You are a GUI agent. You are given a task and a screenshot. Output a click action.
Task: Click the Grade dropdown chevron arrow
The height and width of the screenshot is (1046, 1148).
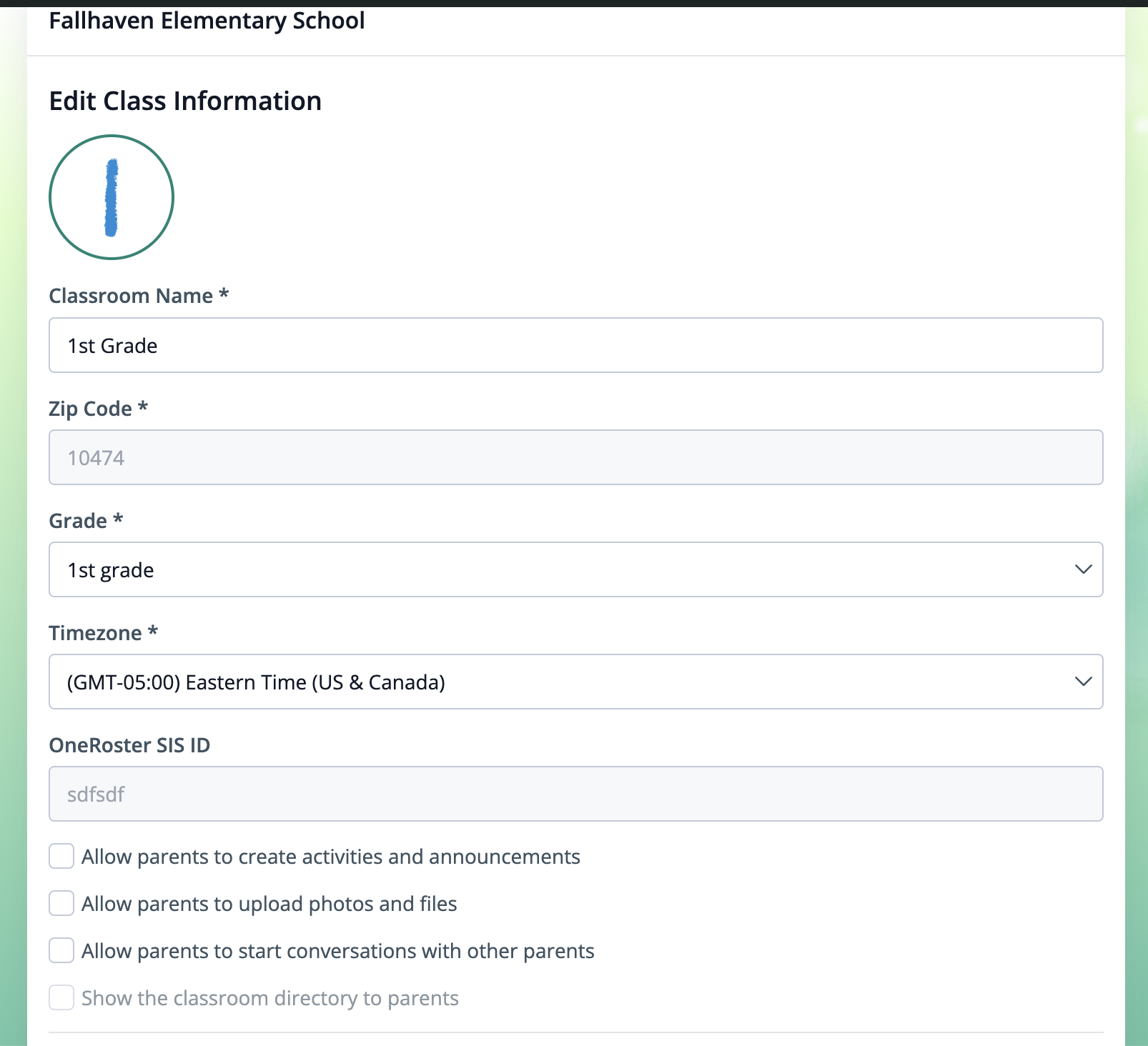(1083, 569)
